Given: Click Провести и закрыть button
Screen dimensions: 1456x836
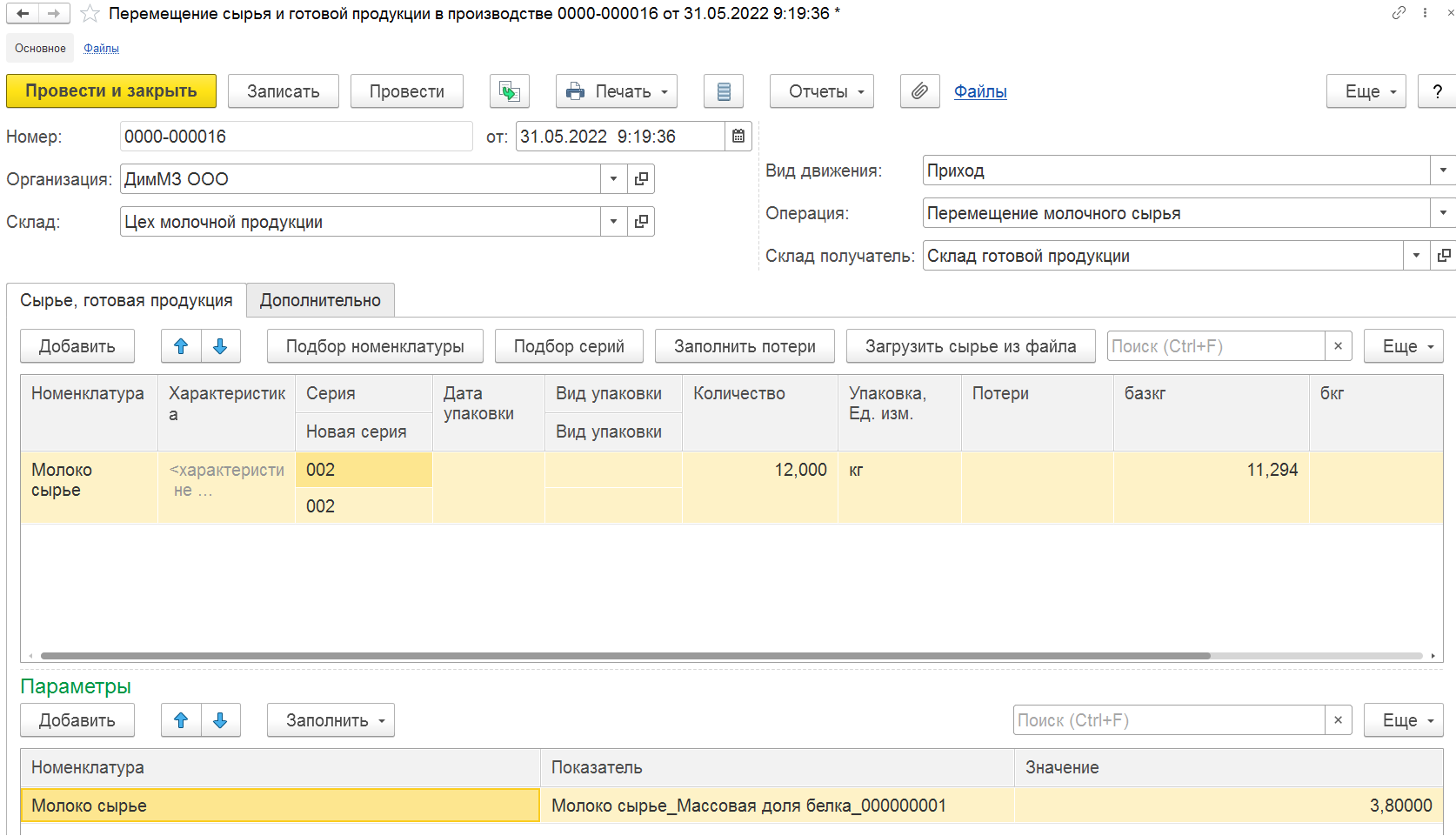Looking at the screenshot, I should tap(111, 91).
